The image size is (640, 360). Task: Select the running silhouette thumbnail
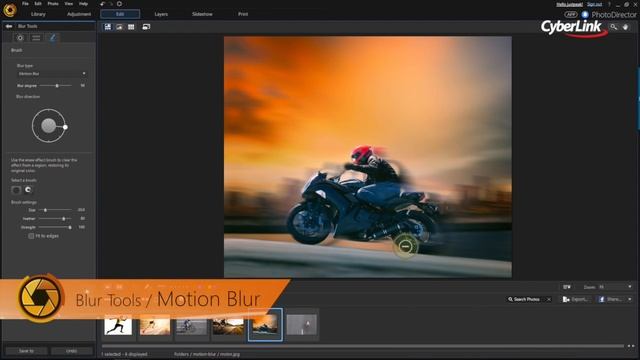point(118,325)
